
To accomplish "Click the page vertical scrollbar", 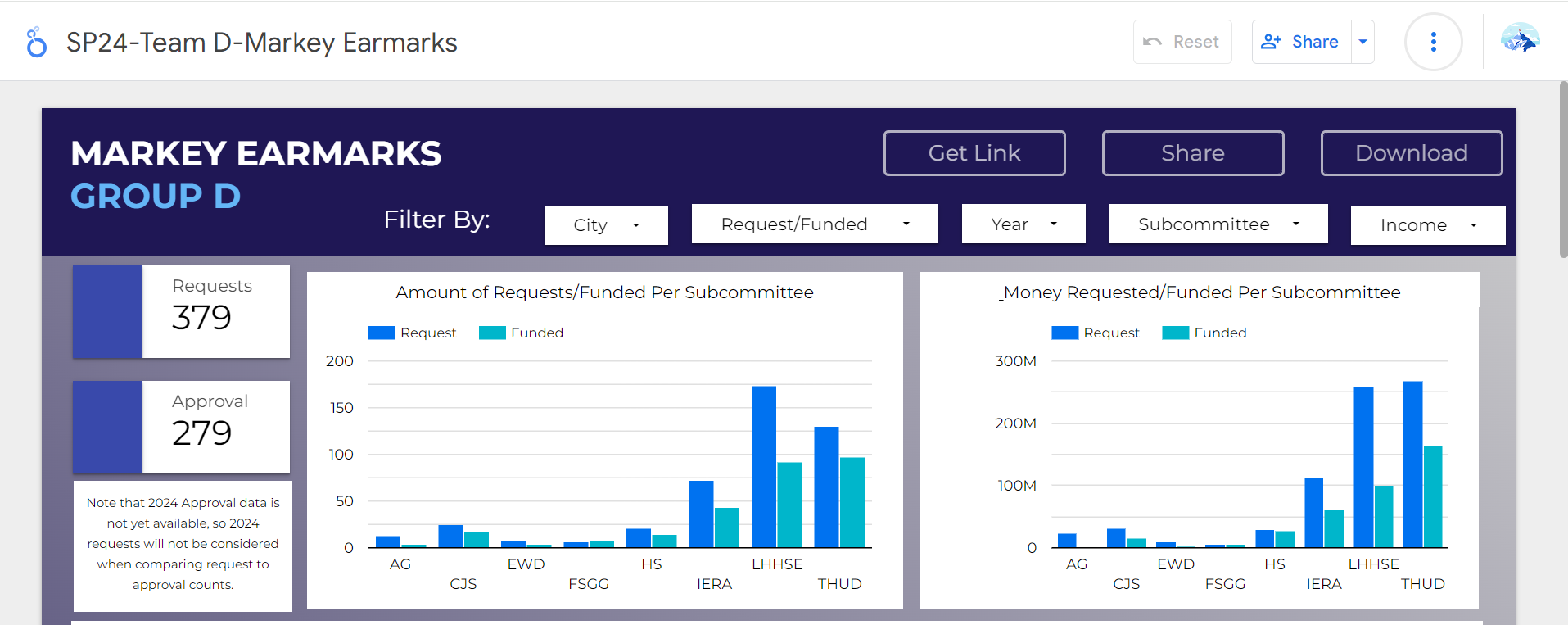I will [1563, 170].
